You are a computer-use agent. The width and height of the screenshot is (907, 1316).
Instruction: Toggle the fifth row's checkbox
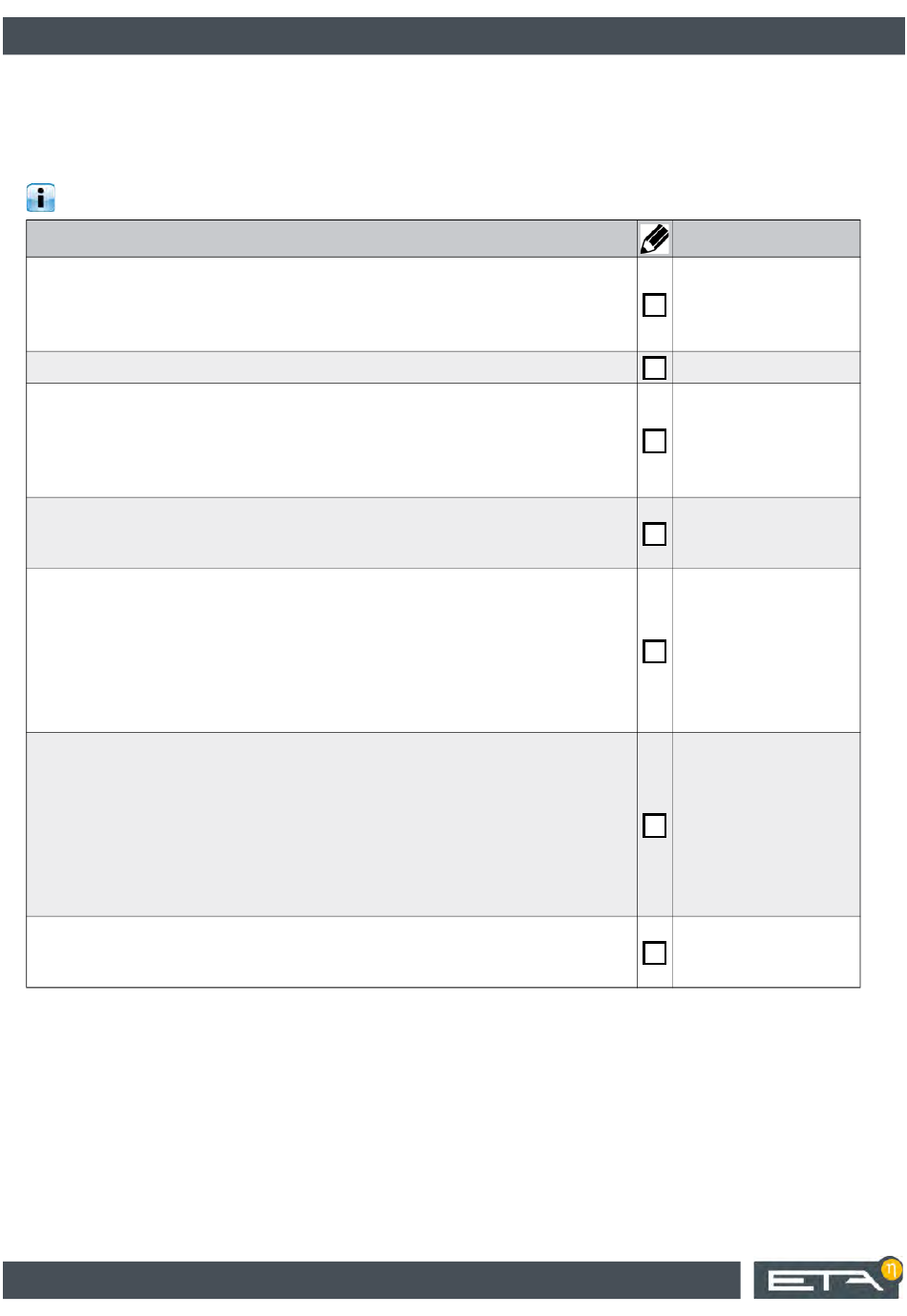655,651
